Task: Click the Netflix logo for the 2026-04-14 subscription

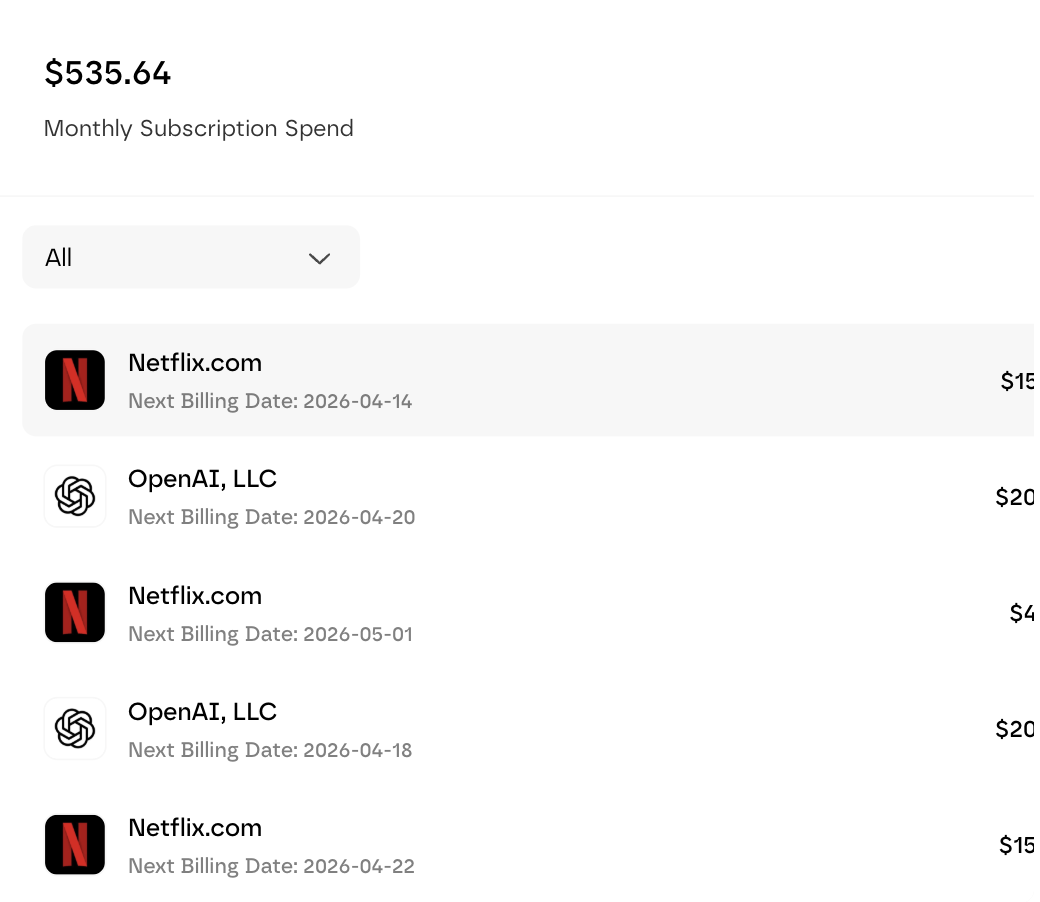Action: 74,380
